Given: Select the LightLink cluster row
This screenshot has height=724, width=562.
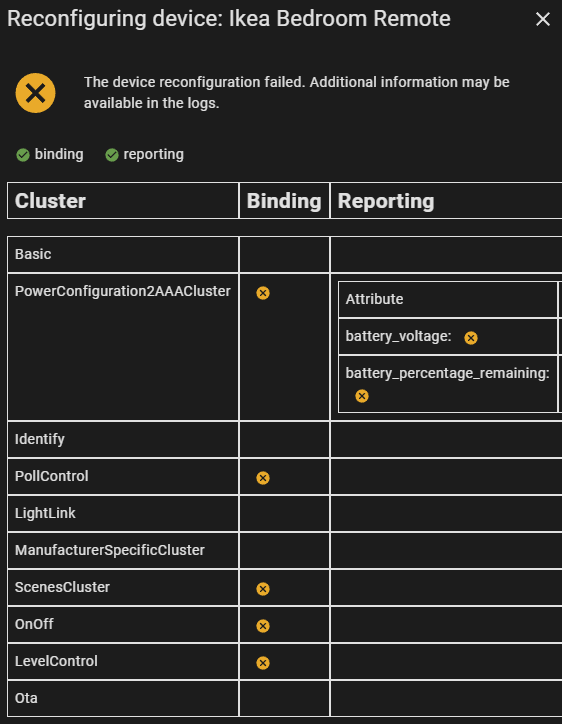Looking at the screenshot, I should tap(284, 513).
